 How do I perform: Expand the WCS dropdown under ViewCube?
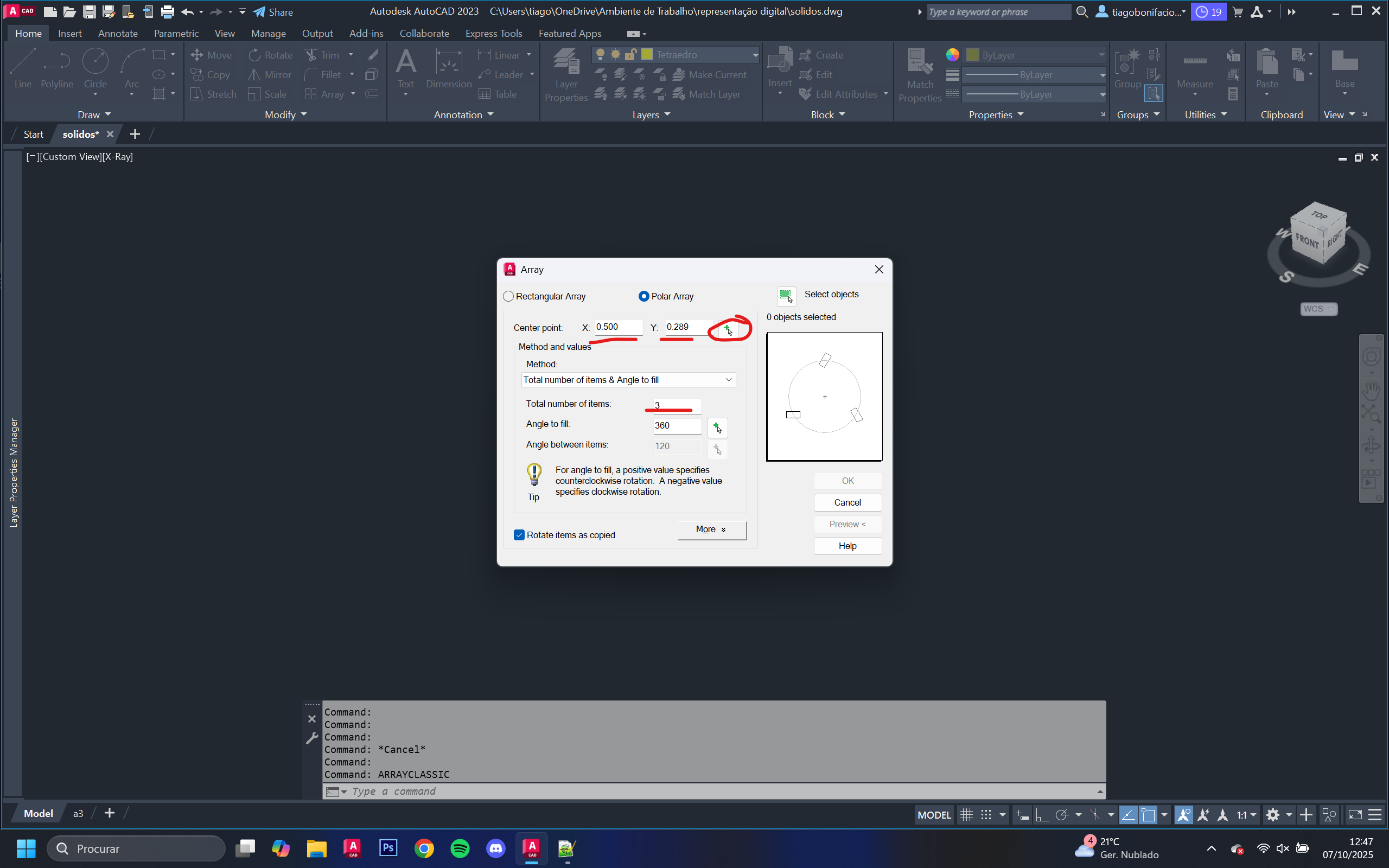(1318, 309)
